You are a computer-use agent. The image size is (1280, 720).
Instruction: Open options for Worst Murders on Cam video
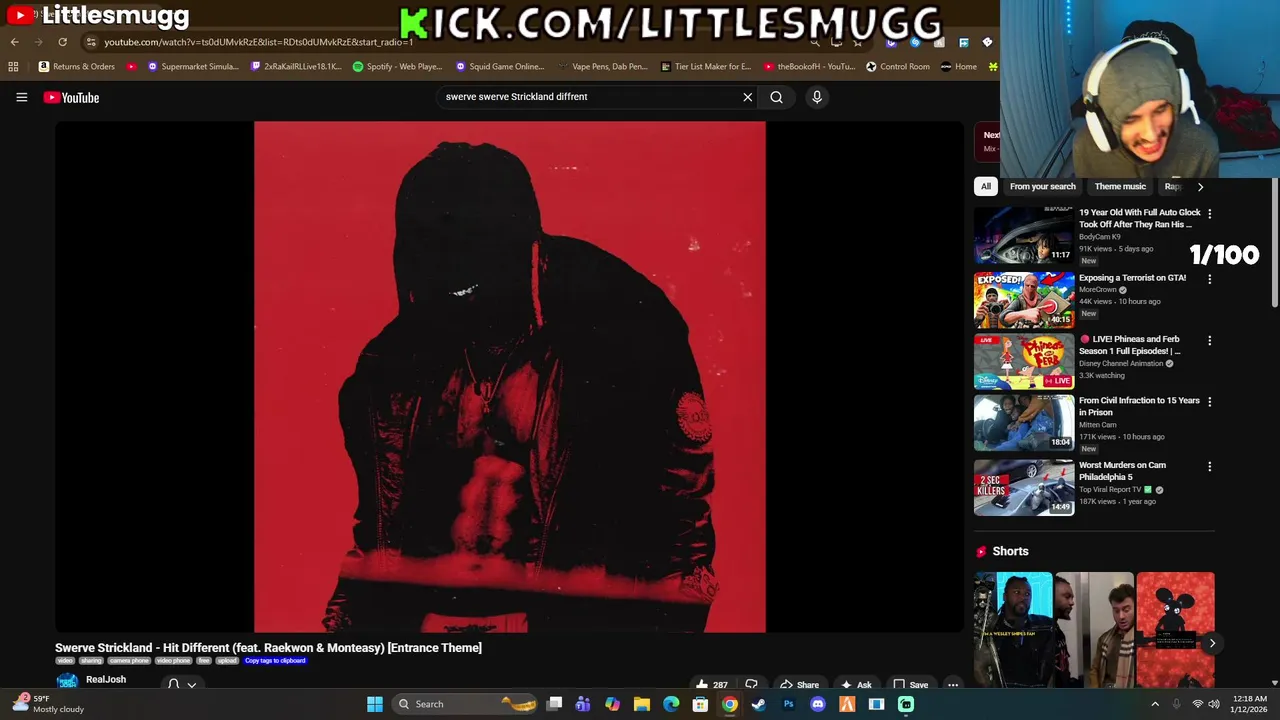coord(1209,467)
